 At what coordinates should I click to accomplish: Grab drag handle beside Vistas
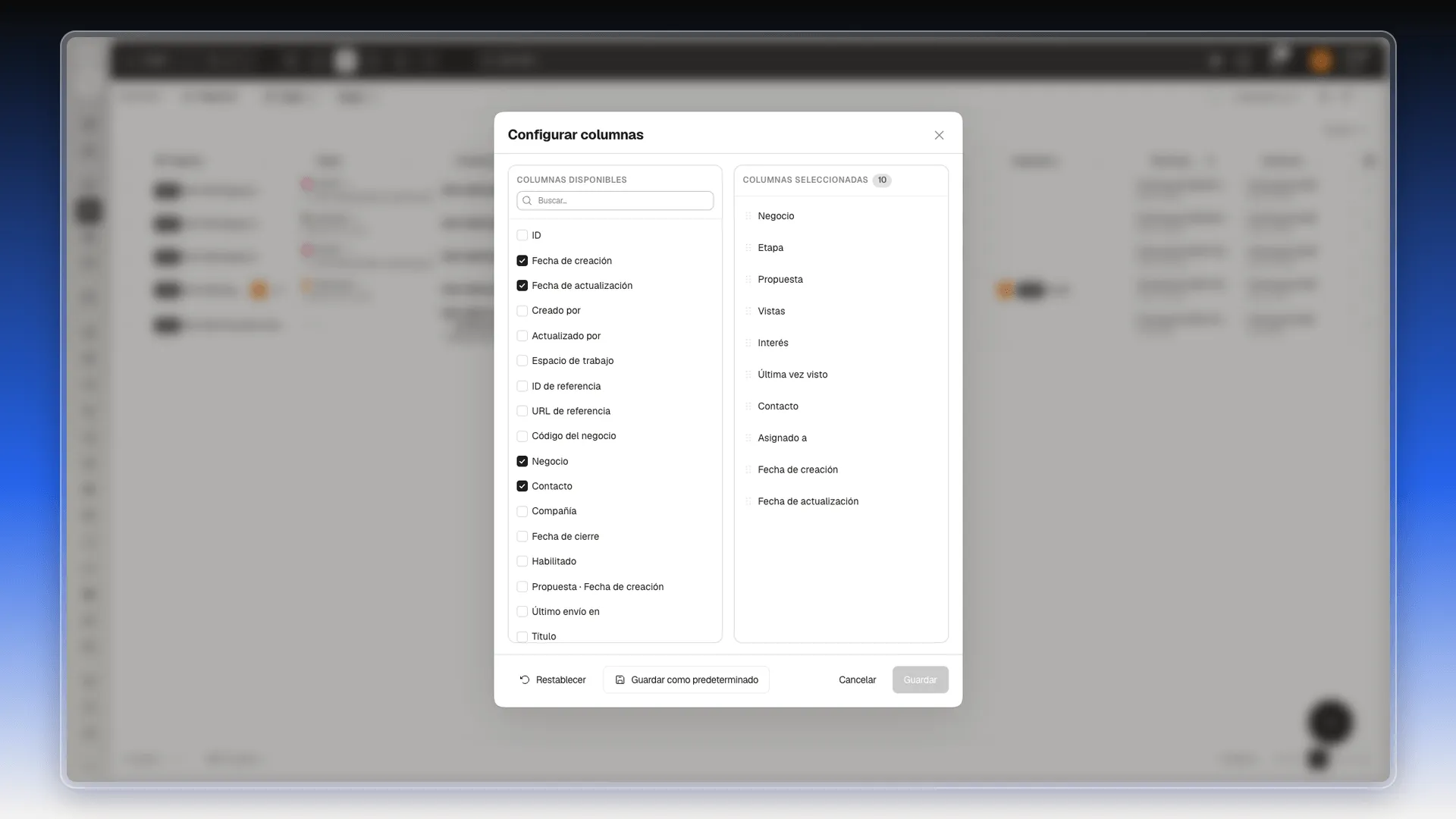pyautogui.click(x=748, y=311)
